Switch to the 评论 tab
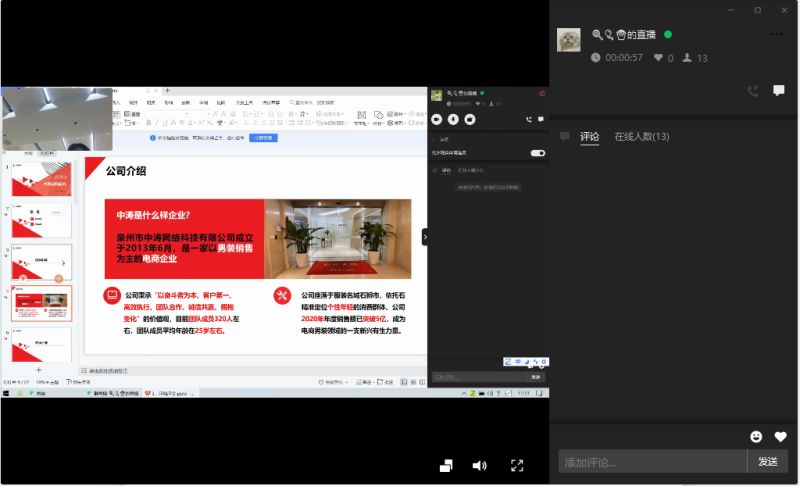800x486 pixels. point(589,136)
